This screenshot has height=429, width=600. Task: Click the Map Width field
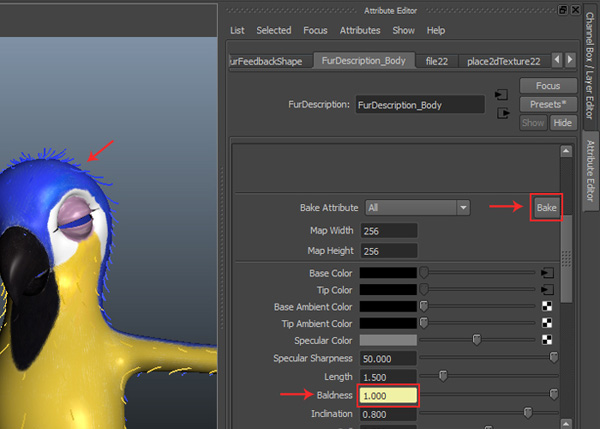[388, 231]
